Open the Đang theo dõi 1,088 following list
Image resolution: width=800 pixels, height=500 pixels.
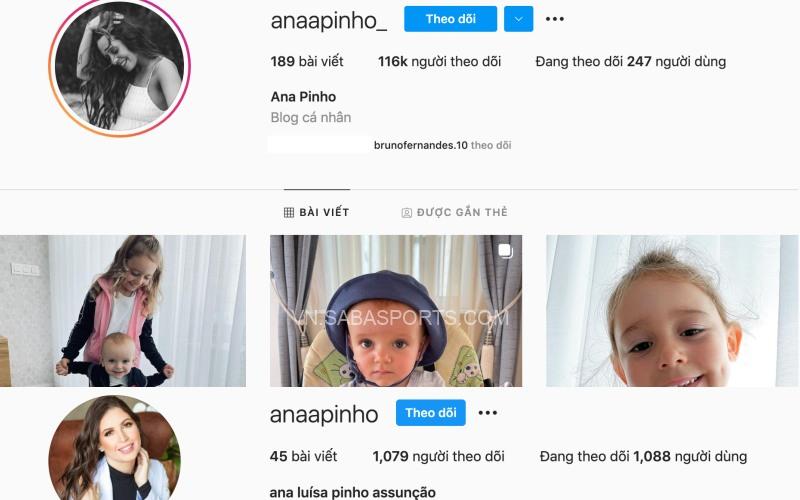click(x=643, y=456)
